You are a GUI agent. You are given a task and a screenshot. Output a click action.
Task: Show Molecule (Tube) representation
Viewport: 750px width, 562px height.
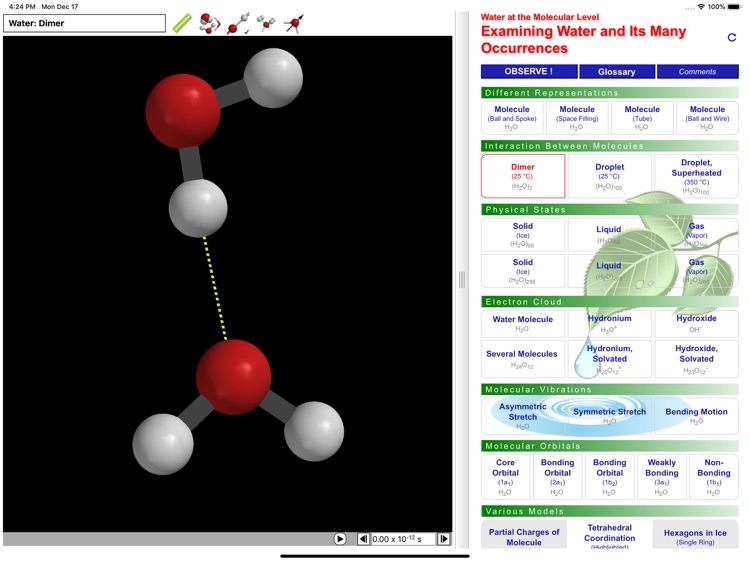click(642, 117)
